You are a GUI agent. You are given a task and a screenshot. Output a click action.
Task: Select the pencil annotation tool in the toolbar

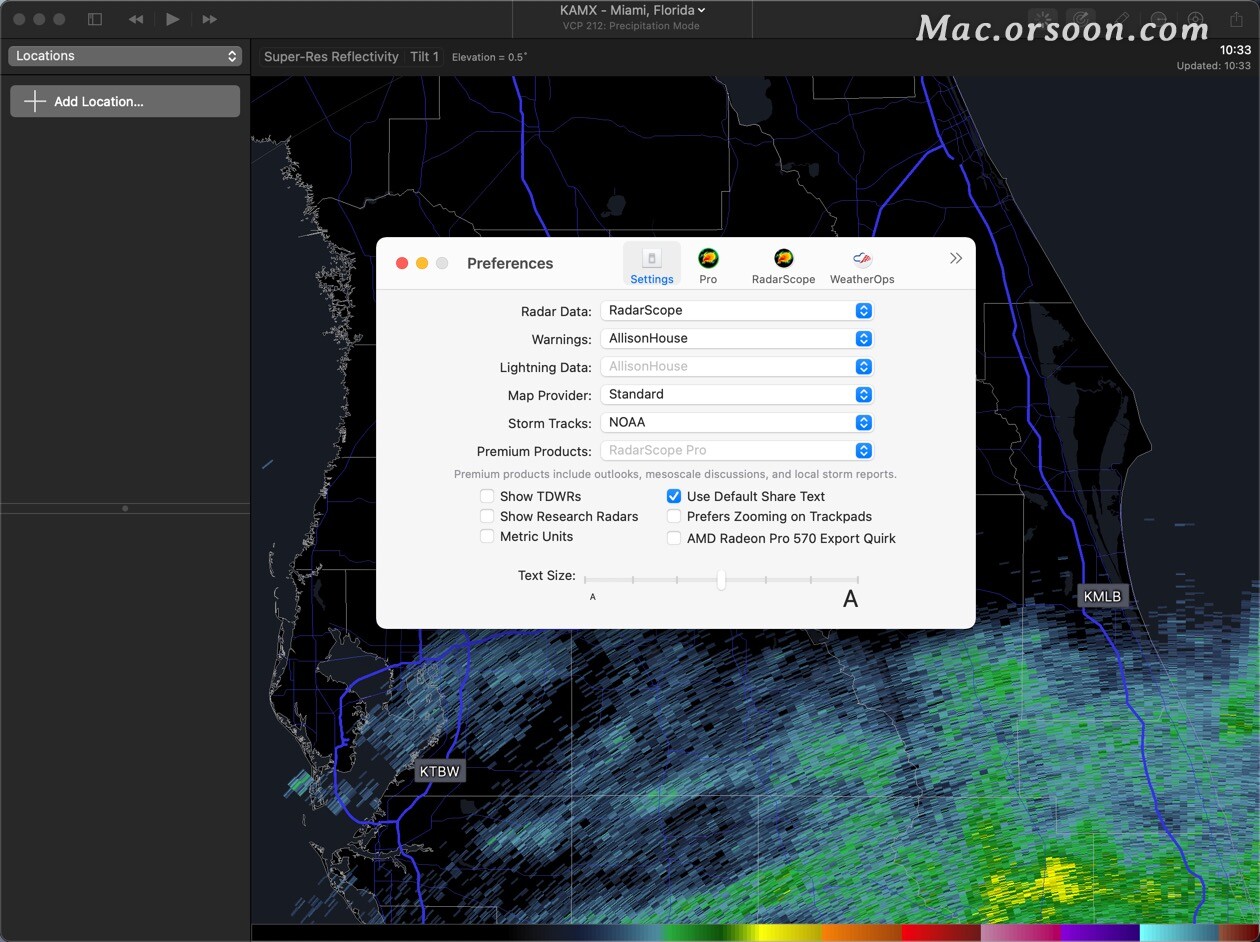tap(1121, 18)
